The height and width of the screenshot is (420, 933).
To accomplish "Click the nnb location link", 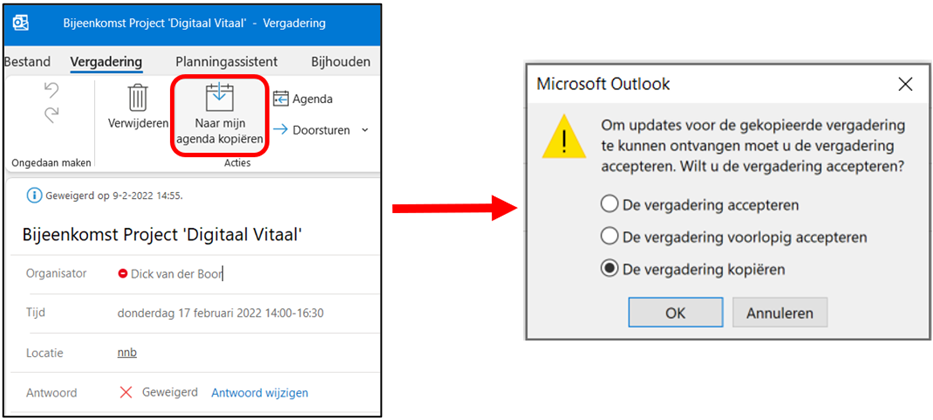I will pos(127,353).
